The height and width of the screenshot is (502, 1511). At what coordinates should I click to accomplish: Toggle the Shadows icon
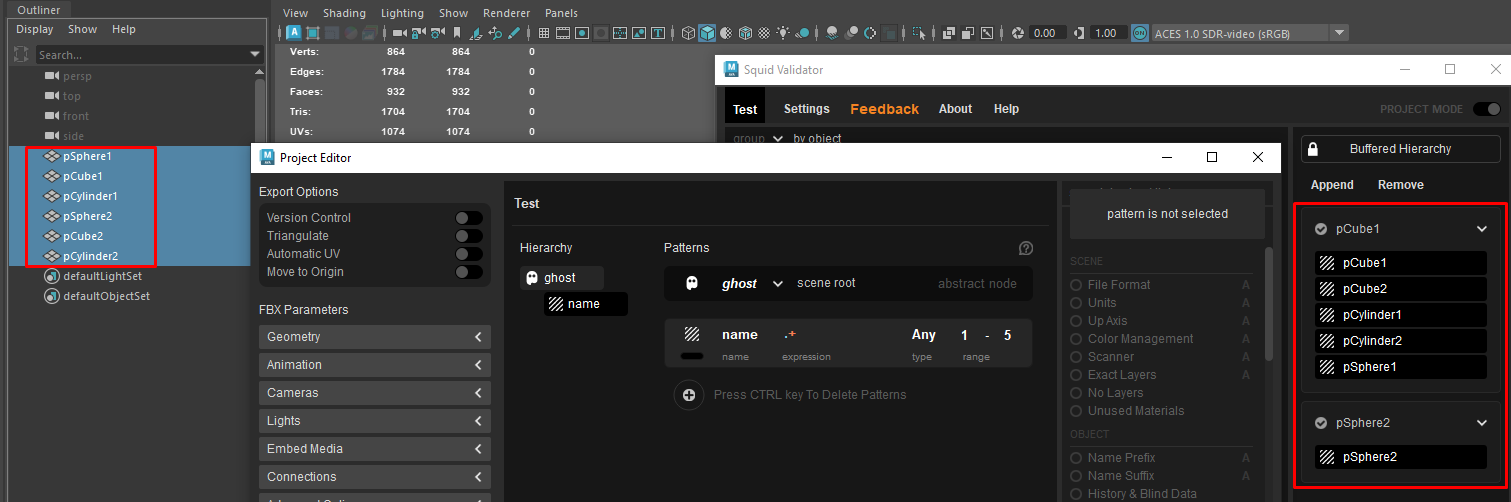coord(802,33)
